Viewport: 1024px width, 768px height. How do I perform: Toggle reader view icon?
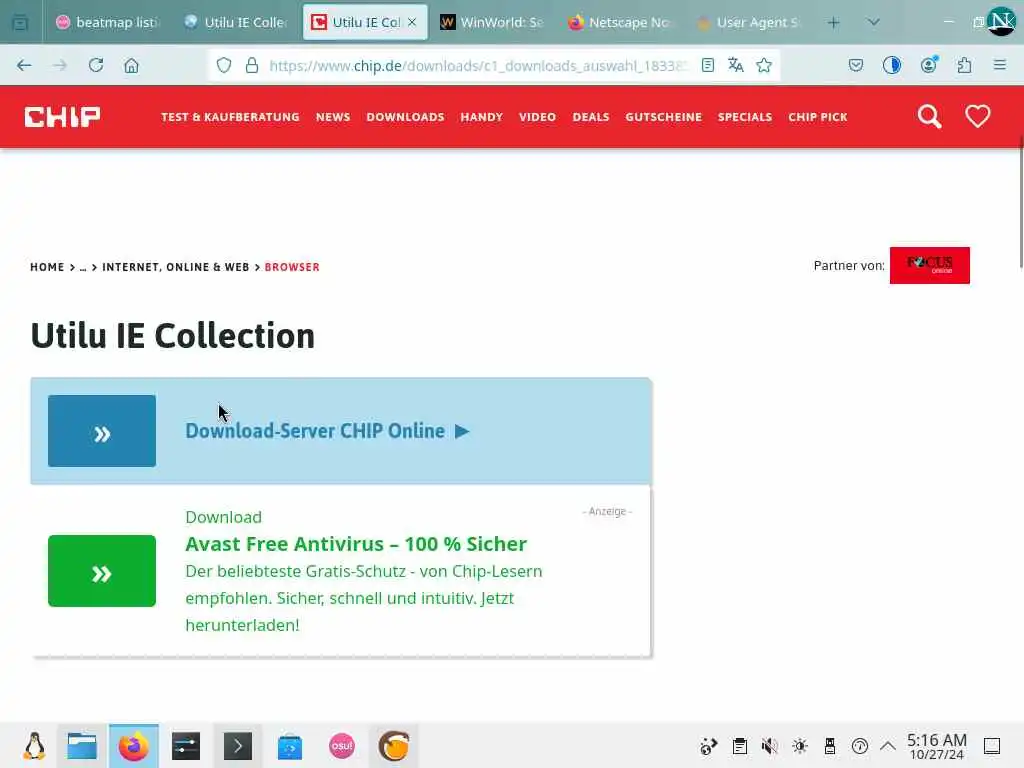(x=707, y=65)
